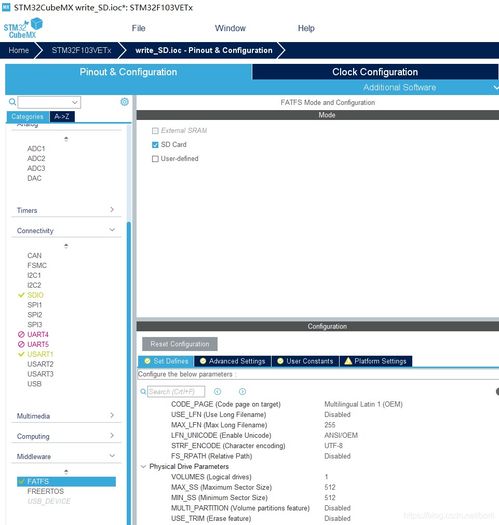Collapse the Connectivity category
499x525 pixels.
pos(112,230)
